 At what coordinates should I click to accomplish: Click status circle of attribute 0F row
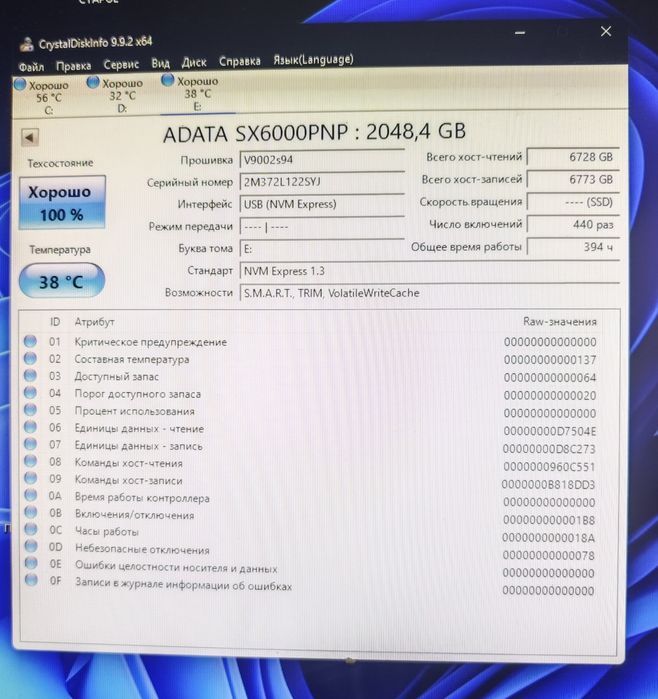pyautogui.click(x=31, y=580)
